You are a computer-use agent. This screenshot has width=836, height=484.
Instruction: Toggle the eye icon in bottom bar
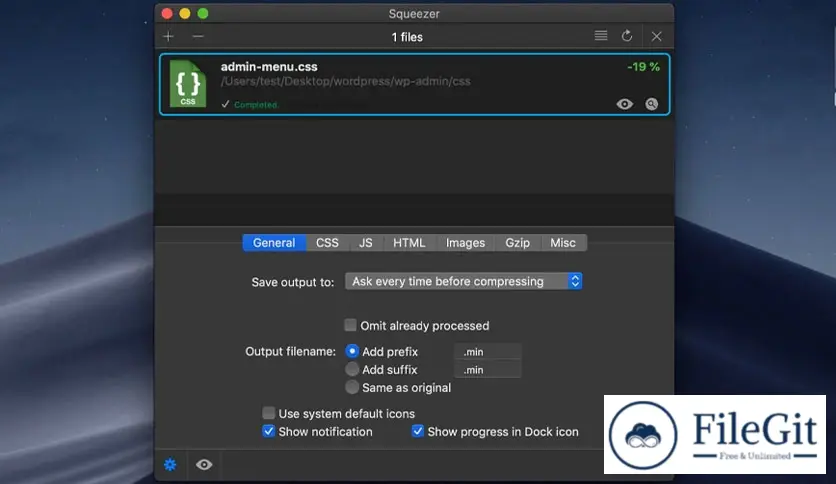point(204,464)
